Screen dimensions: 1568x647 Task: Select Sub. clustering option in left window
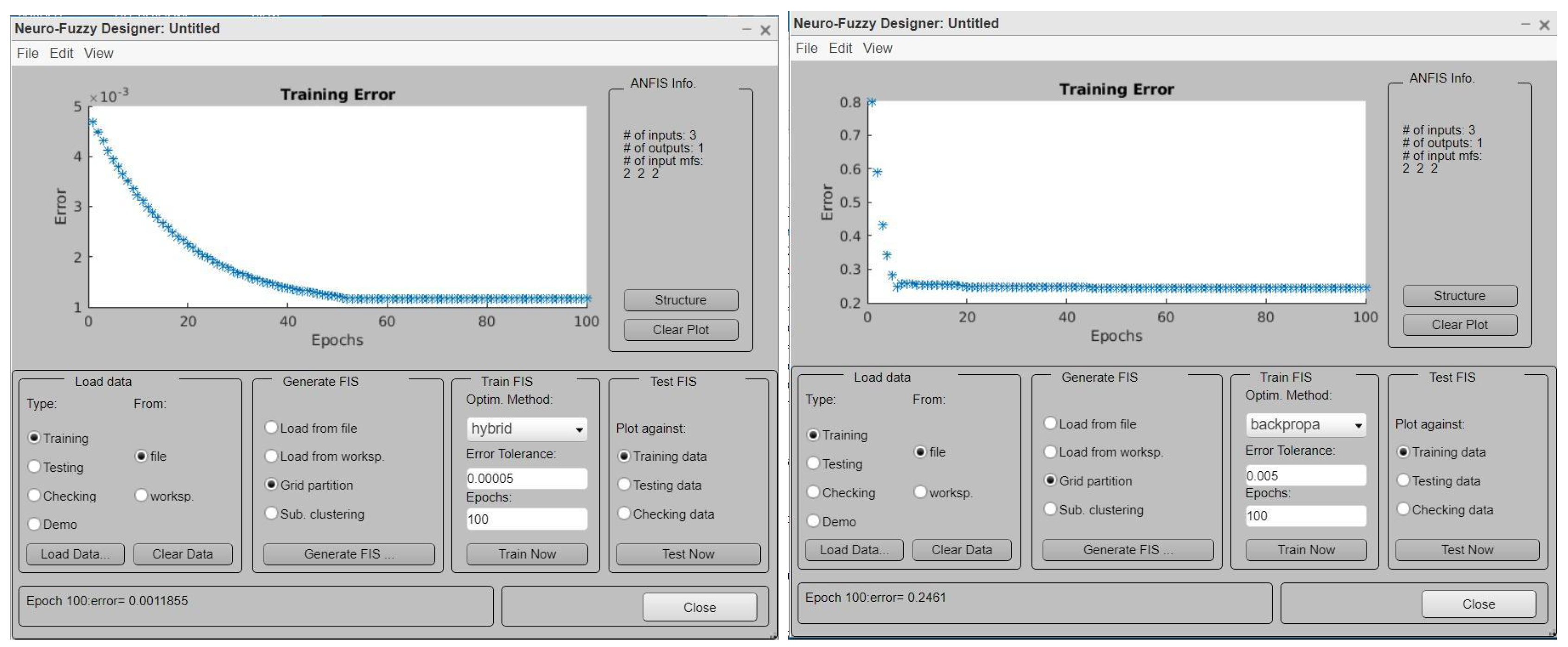point(272,514)
